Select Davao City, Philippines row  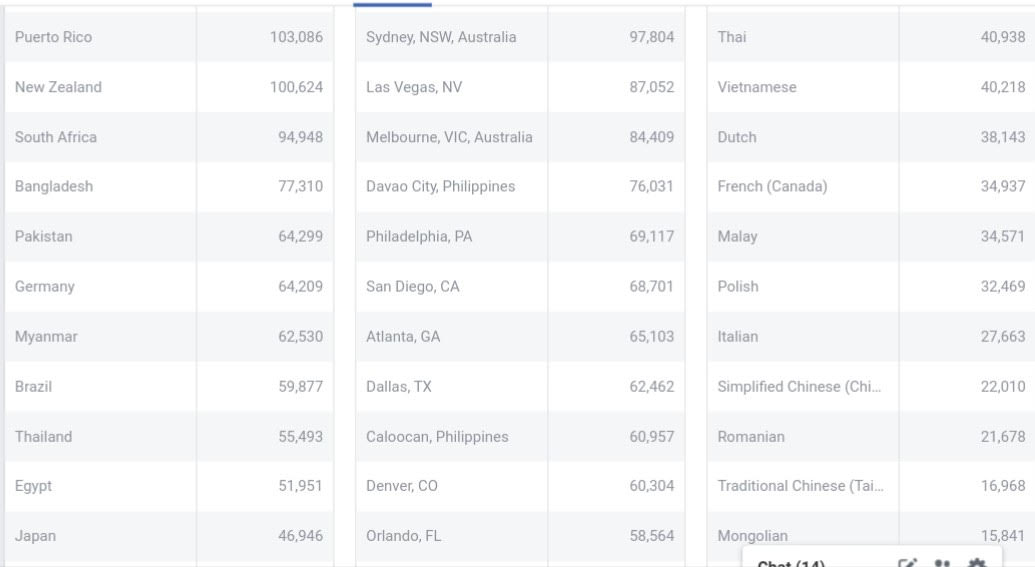[x=440, y=187]
